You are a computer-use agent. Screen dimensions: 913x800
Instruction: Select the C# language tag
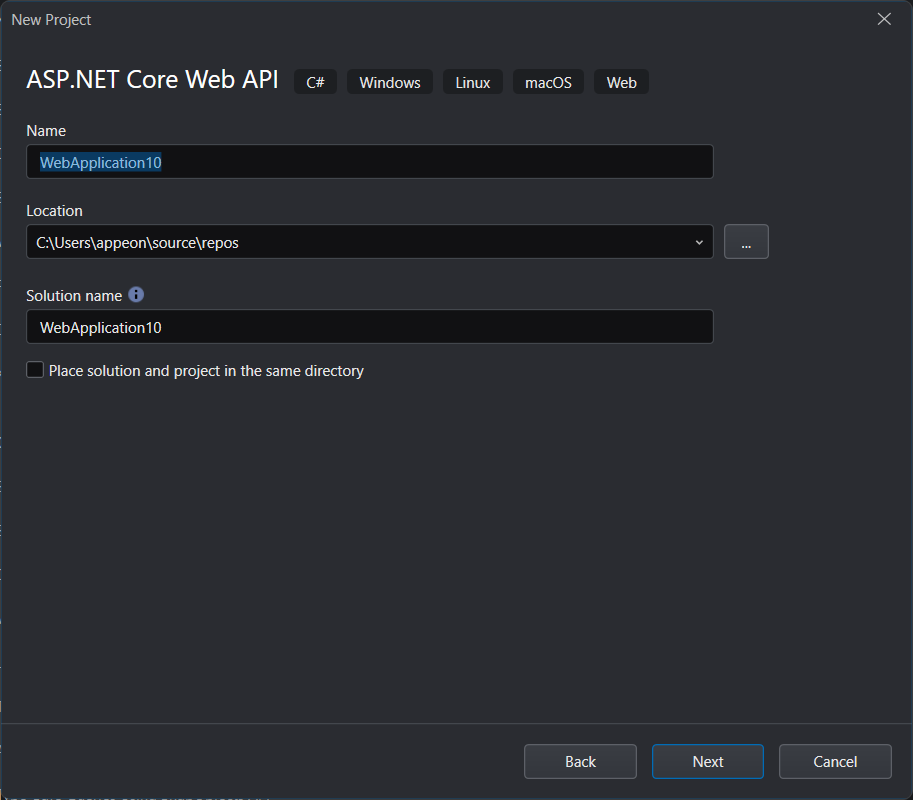pos(315,82)
